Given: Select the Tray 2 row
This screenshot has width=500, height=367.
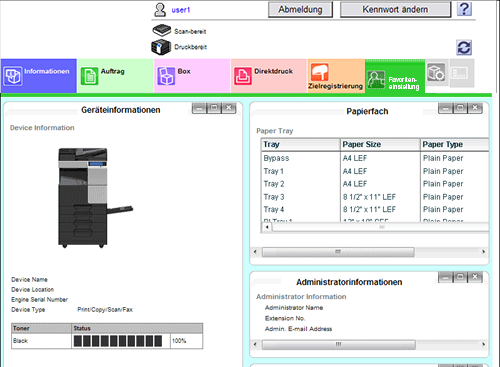Looking at the screenshot, I should [x=375, y=184].
